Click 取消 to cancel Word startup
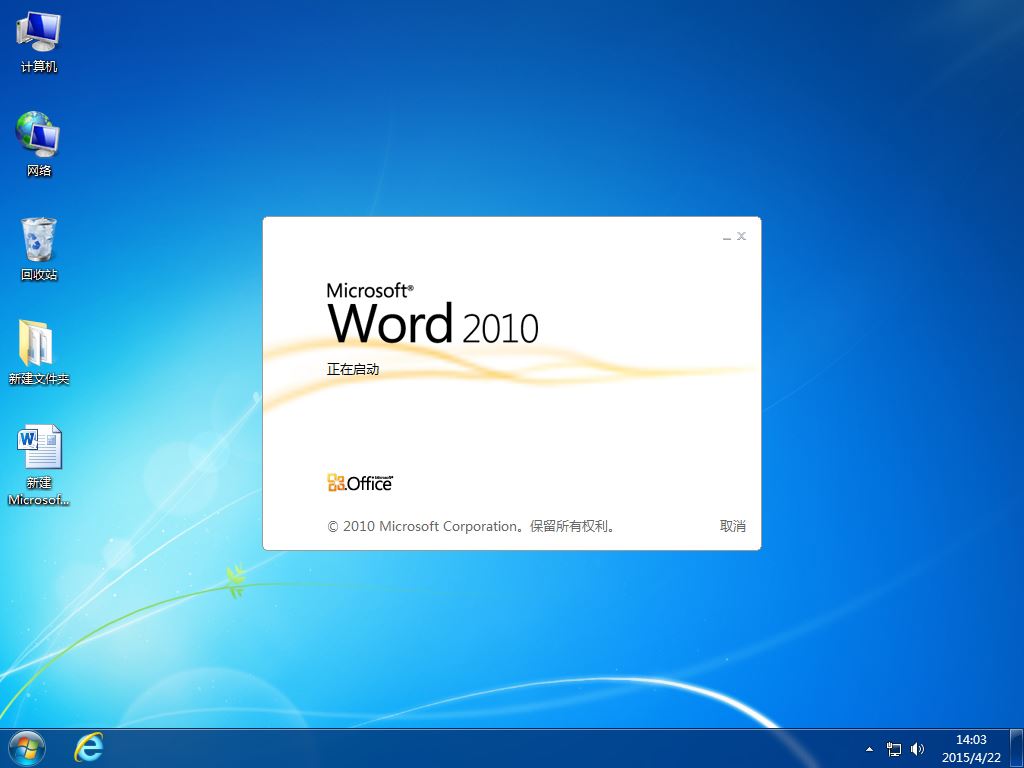 tap(733, 526)
